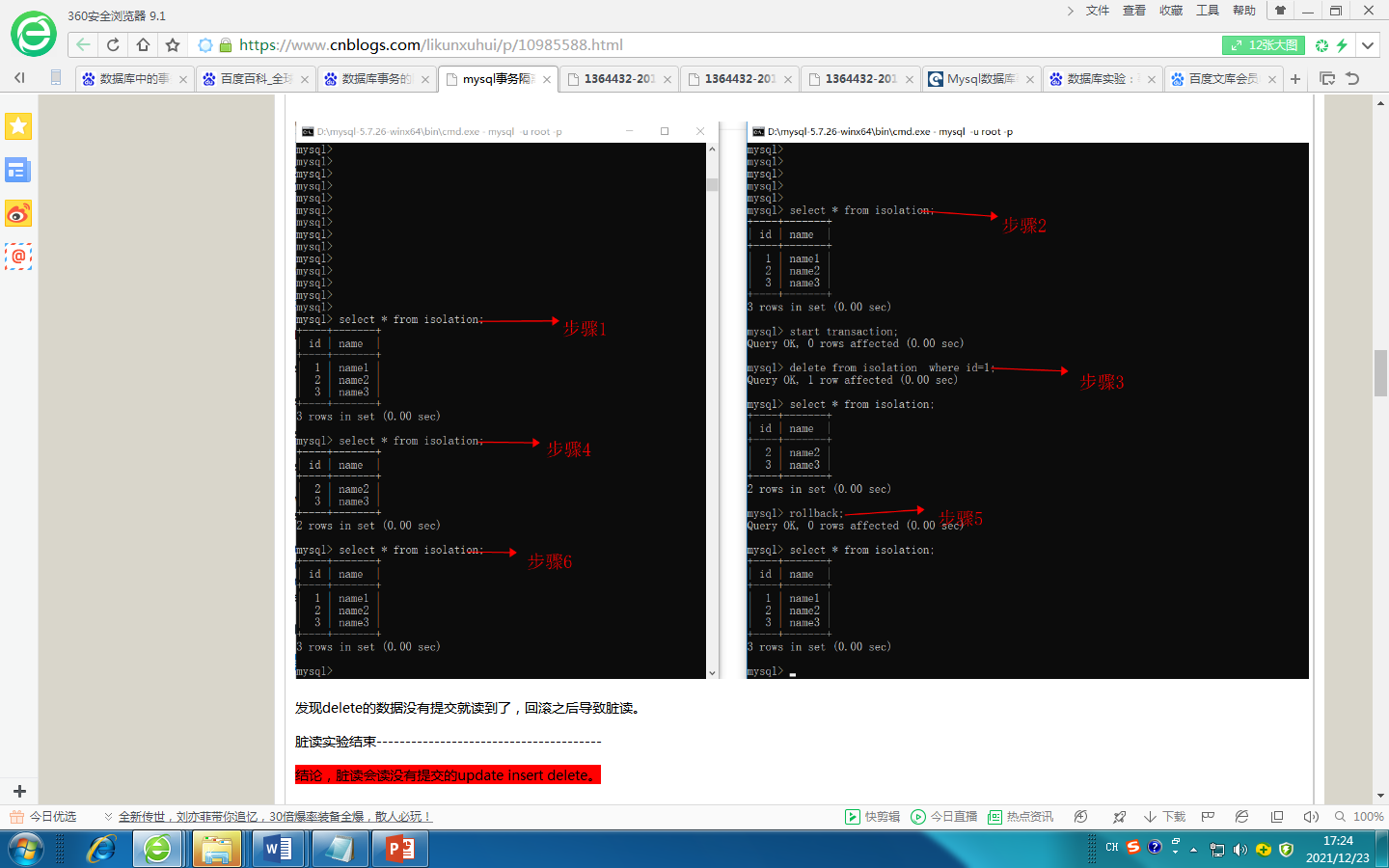Click the rocket accelerator icon in status bar
The height and width of the screenshot is (868, 1389).
pos(1119,817)
